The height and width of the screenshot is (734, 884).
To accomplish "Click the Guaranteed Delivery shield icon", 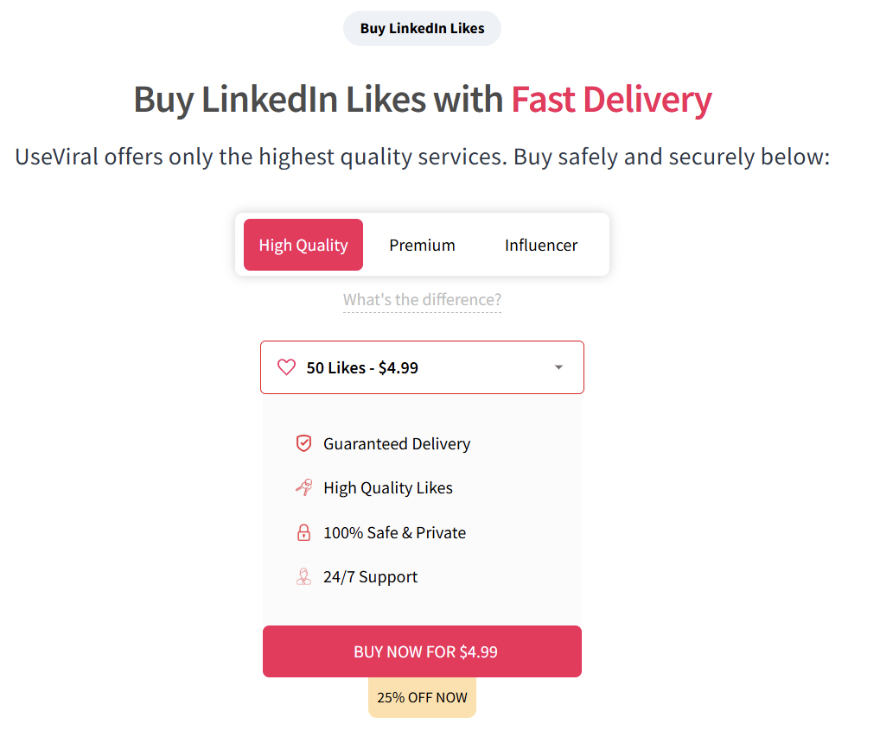I will coord(304,444).
